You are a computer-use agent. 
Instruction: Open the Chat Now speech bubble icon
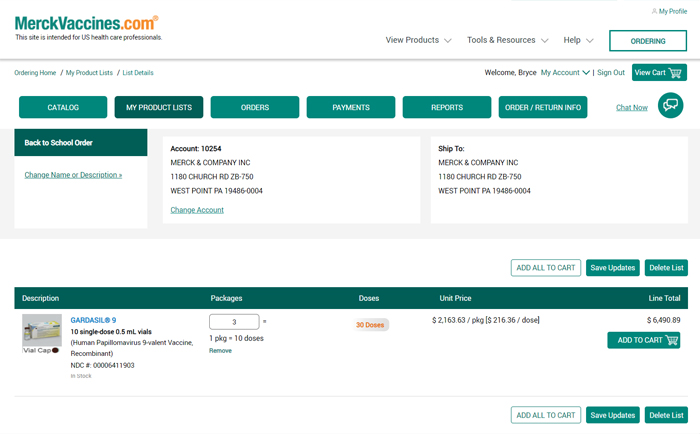click(670, 105)
